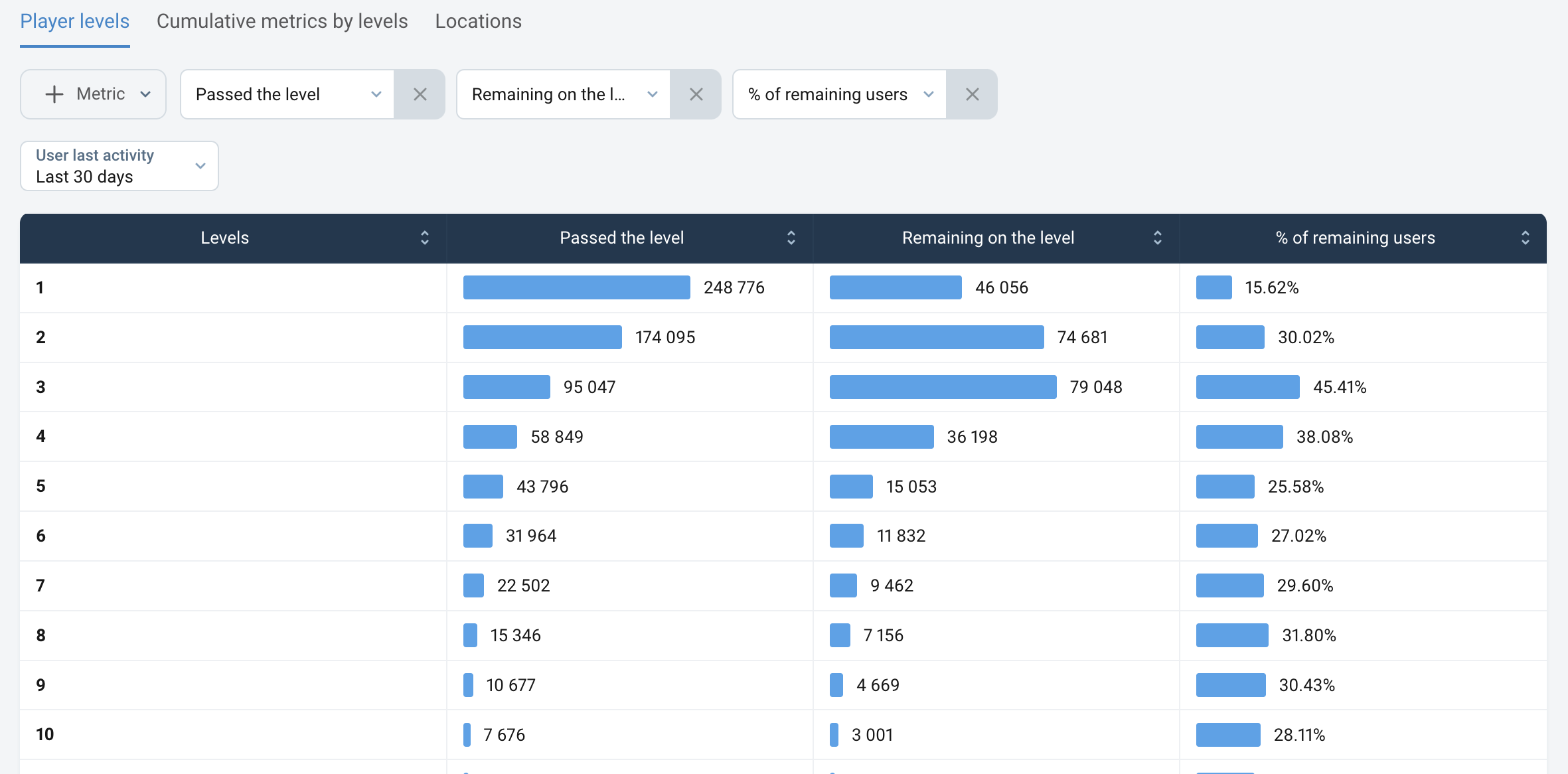Sort by Passed the level column arrows
Viewport: 1568px width, 774px height.
791,238
